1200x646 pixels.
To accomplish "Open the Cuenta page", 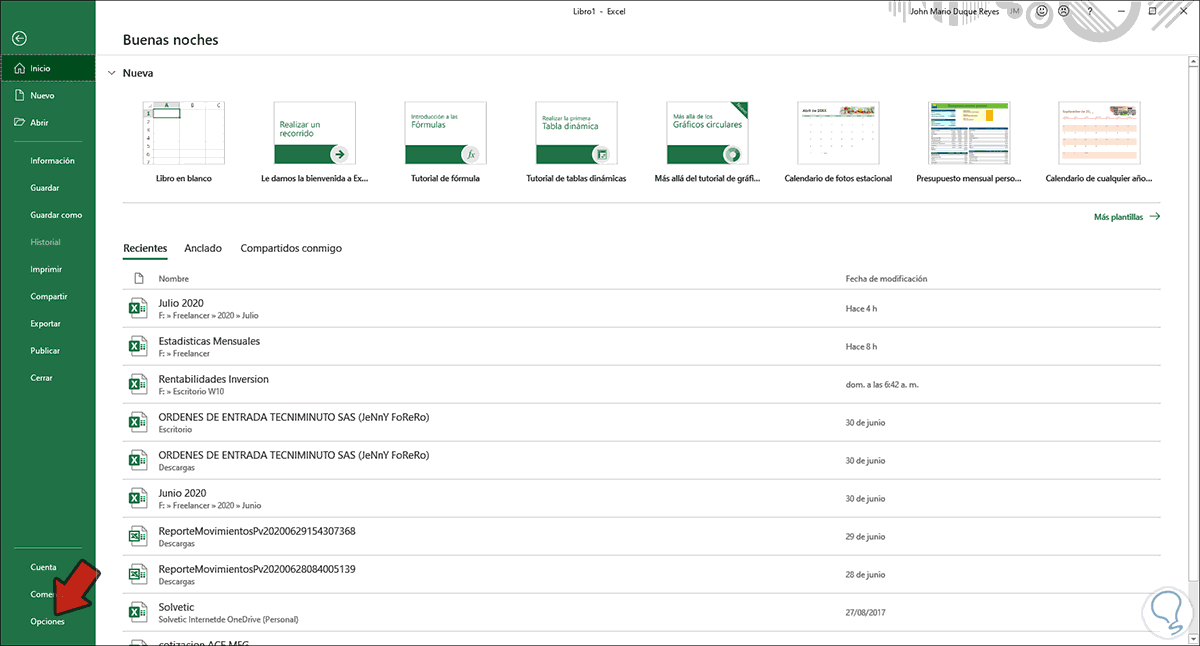I will (43, 567).
